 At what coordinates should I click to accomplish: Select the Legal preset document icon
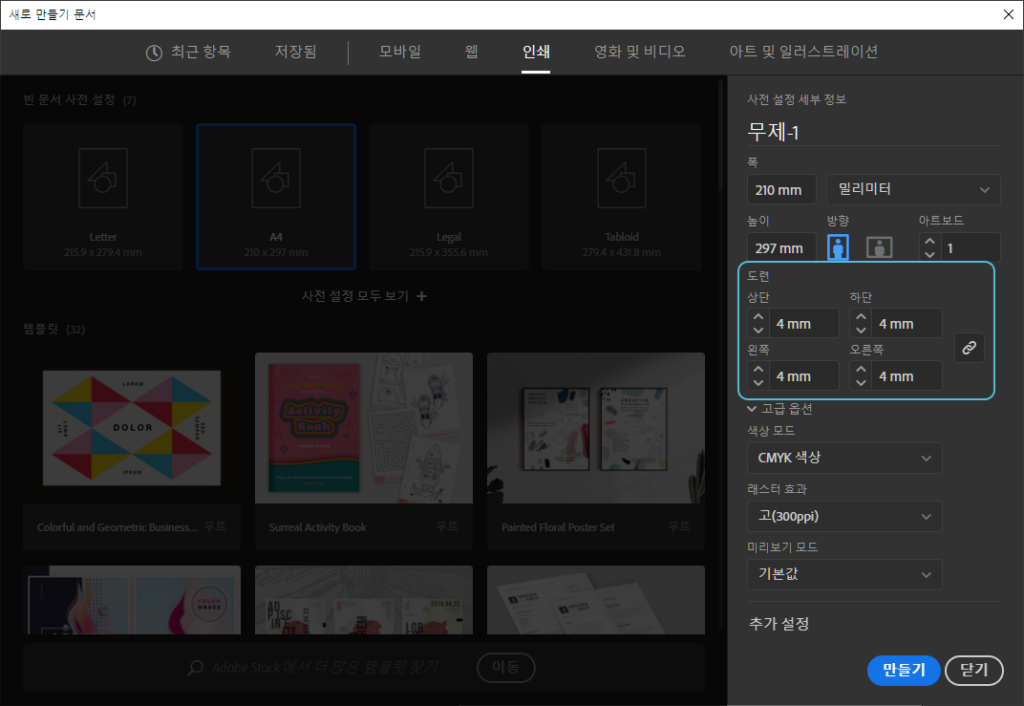point(448,178)
